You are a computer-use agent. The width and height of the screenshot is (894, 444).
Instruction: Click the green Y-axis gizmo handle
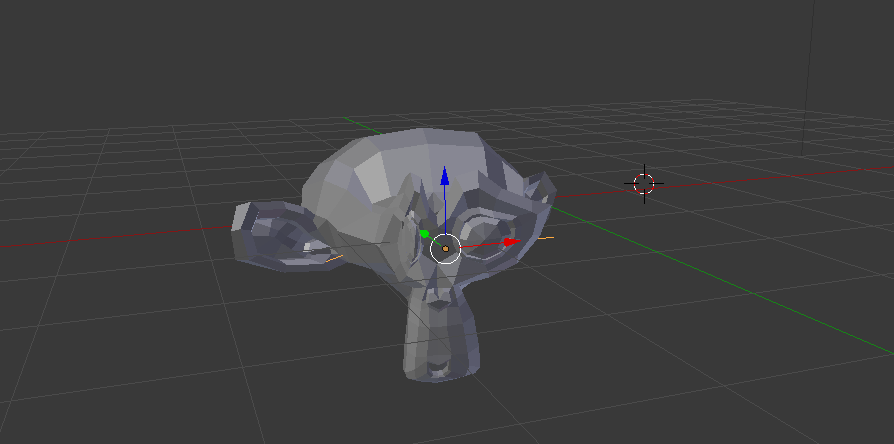coord(424,234)
